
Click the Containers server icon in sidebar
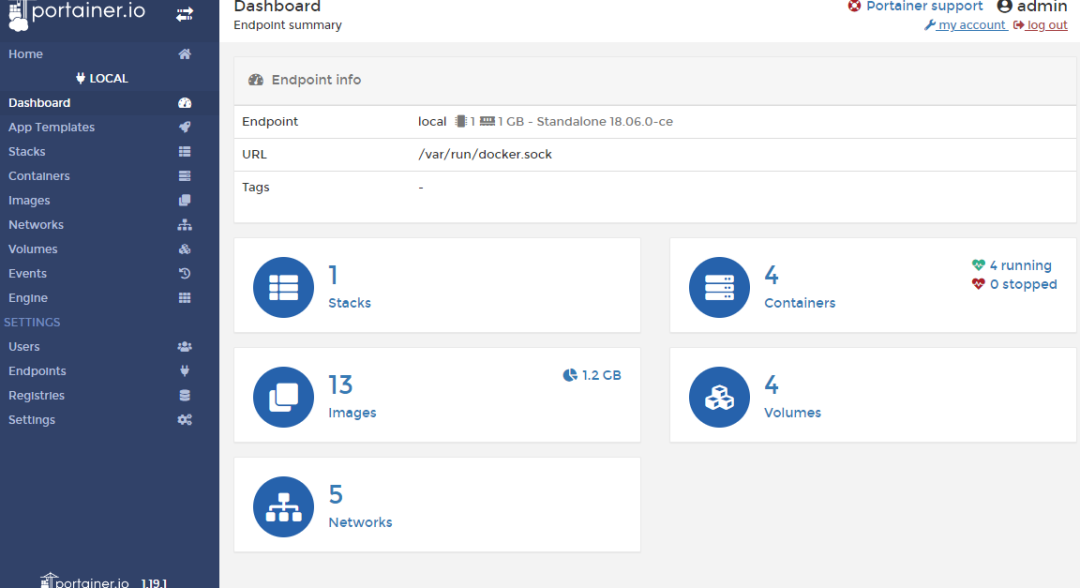(185, 176)
